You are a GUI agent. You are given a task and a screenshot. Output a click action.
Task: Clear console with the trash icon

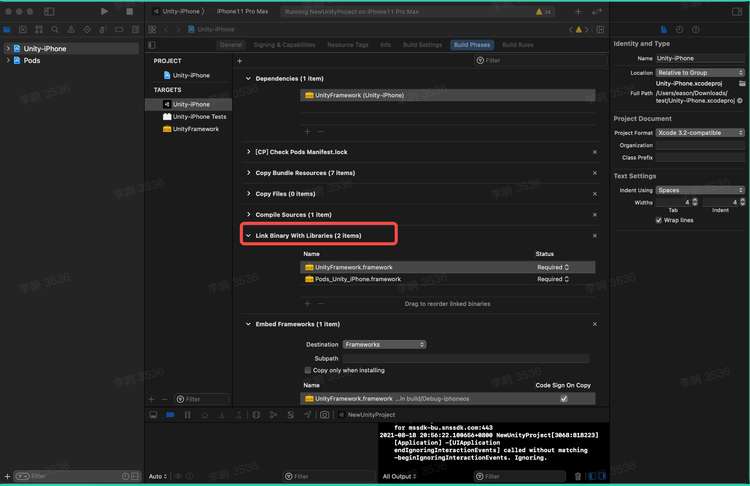577,476
